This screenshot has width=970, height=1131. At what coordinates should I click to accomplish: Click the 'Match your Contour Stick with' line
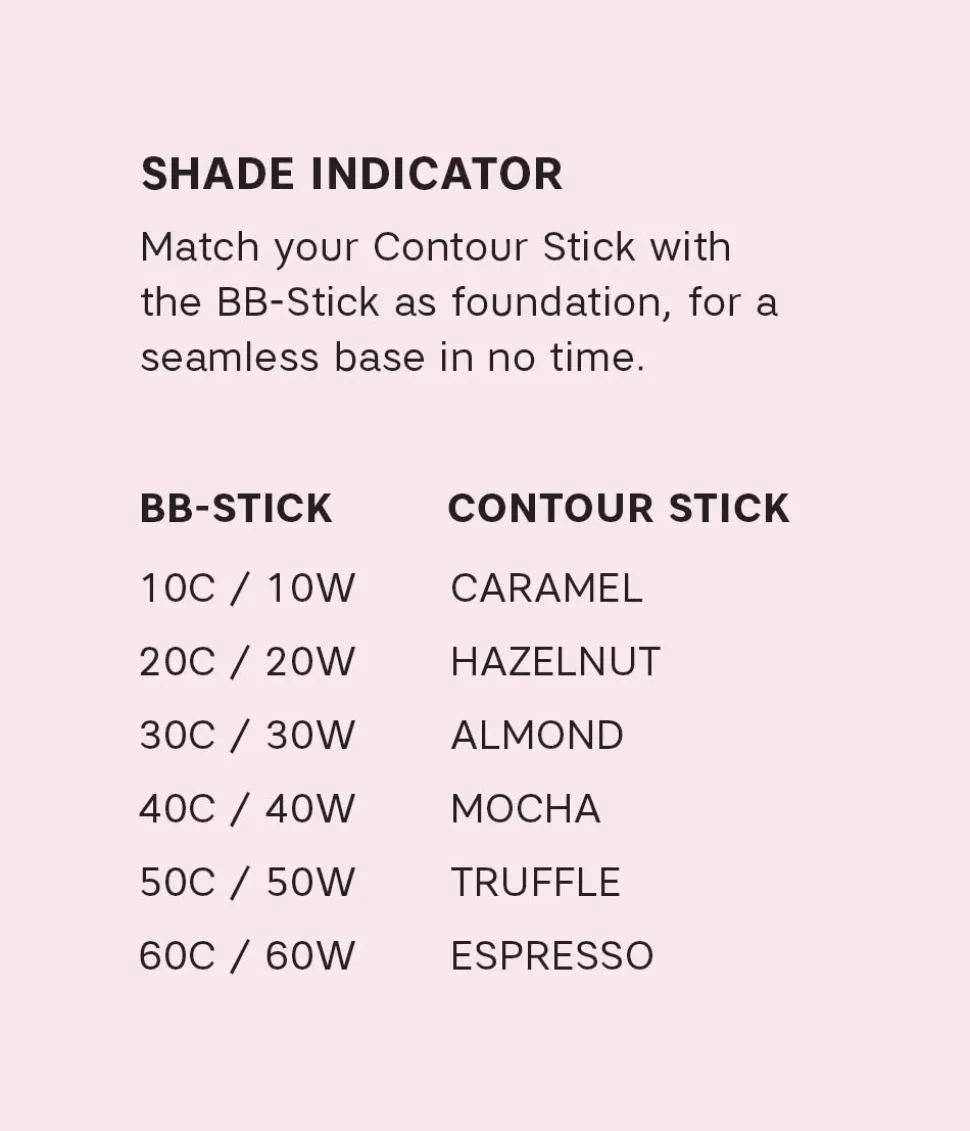pyautogui.click(x=435, y=247)
